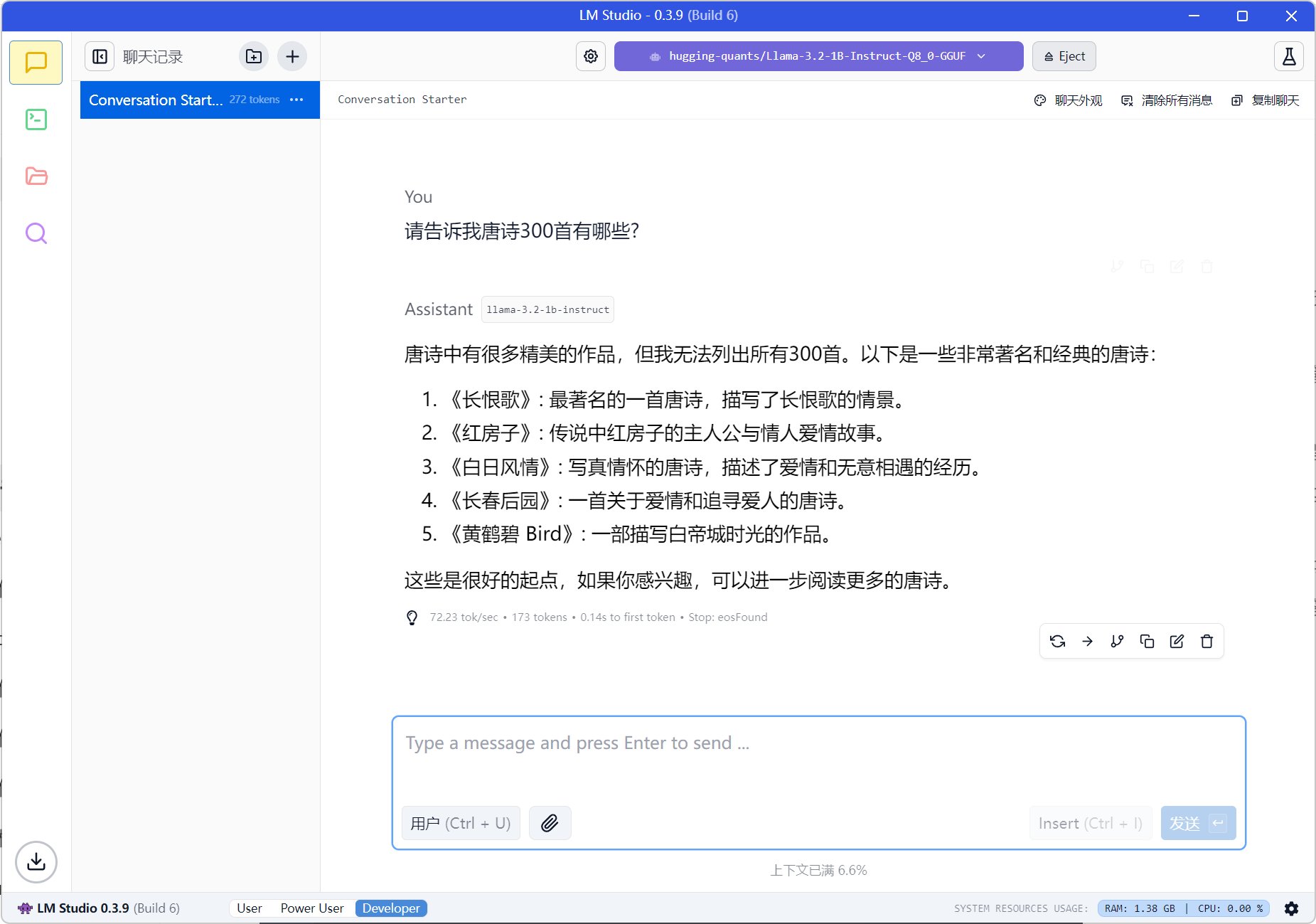Switch to User mode
The width and height of the screenshot is (1316, 924).
pos(250,908)
